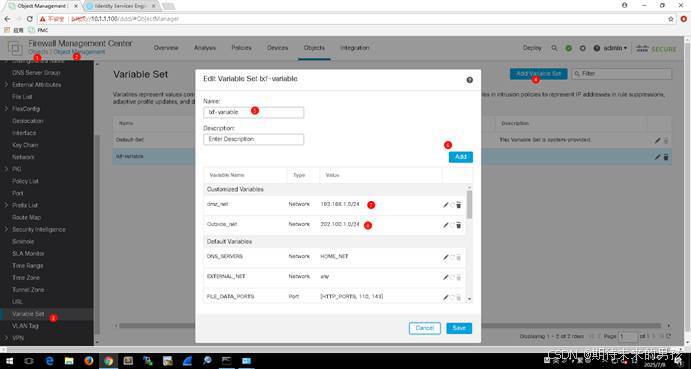Click Chrome icon in the taskbar
The image size is (691, 369).
[108, 361]
